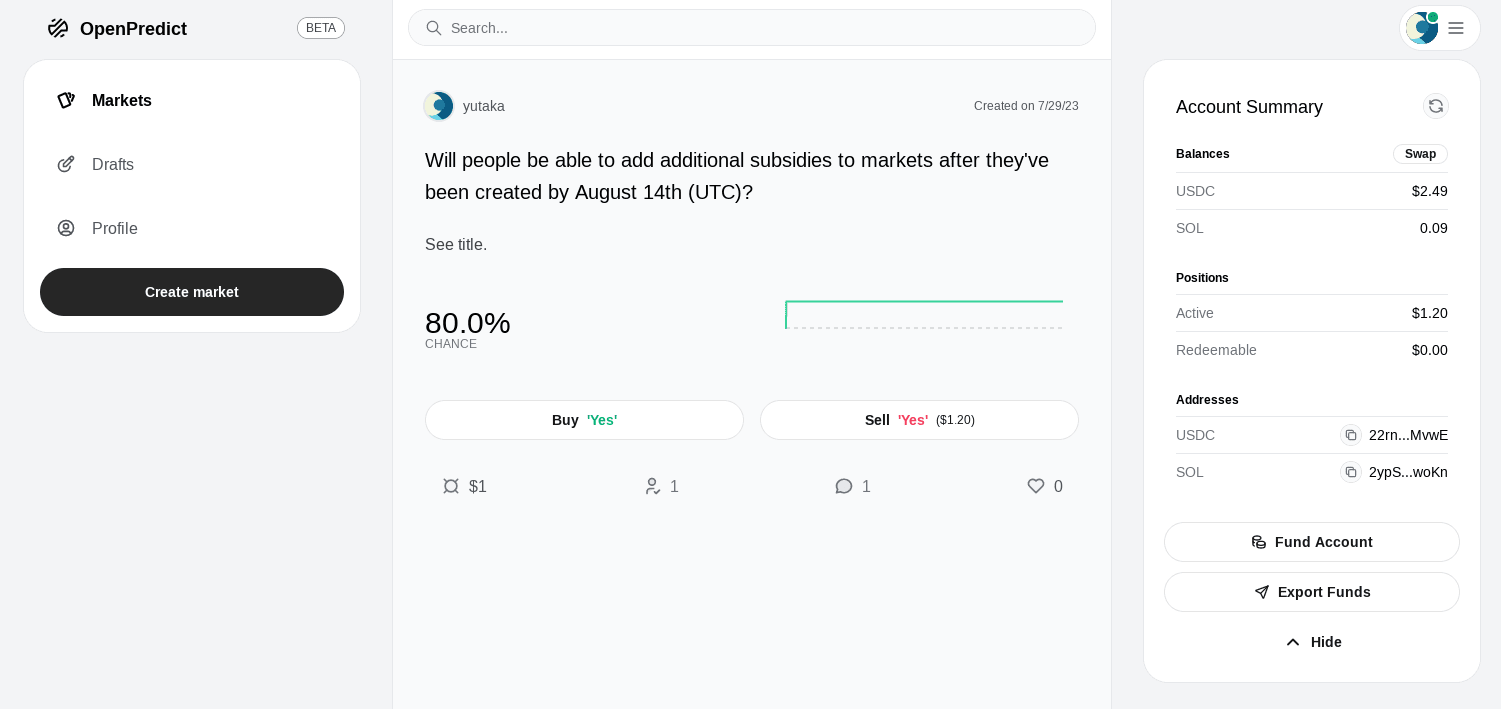The width and height of the screenshot is (1501, 709).
Task: Click the $1 liquidity icon
Action: (x=451, y=486)
